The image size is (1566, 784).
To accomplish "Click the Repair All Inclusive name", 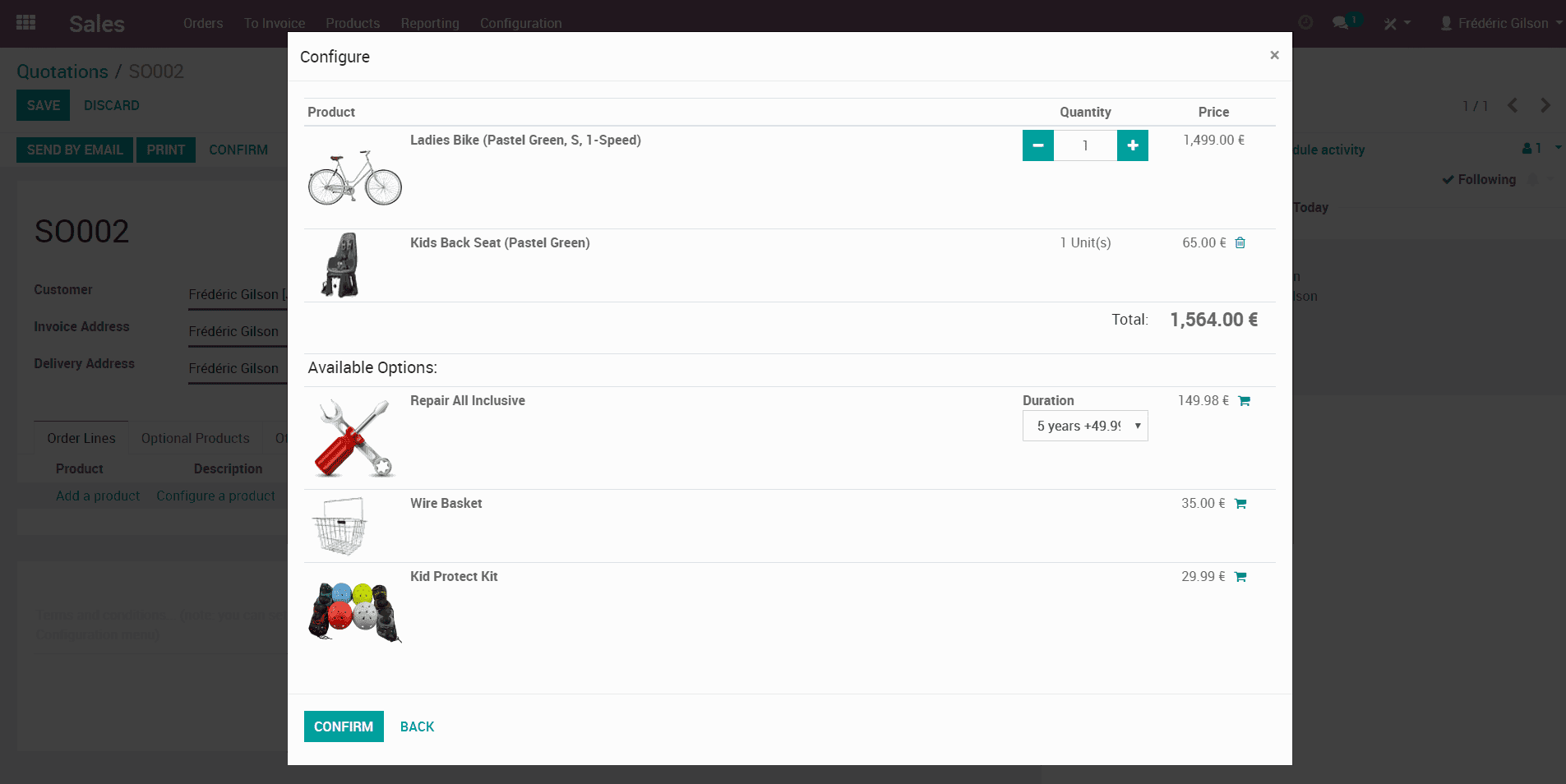I will (x=468, y=401).
